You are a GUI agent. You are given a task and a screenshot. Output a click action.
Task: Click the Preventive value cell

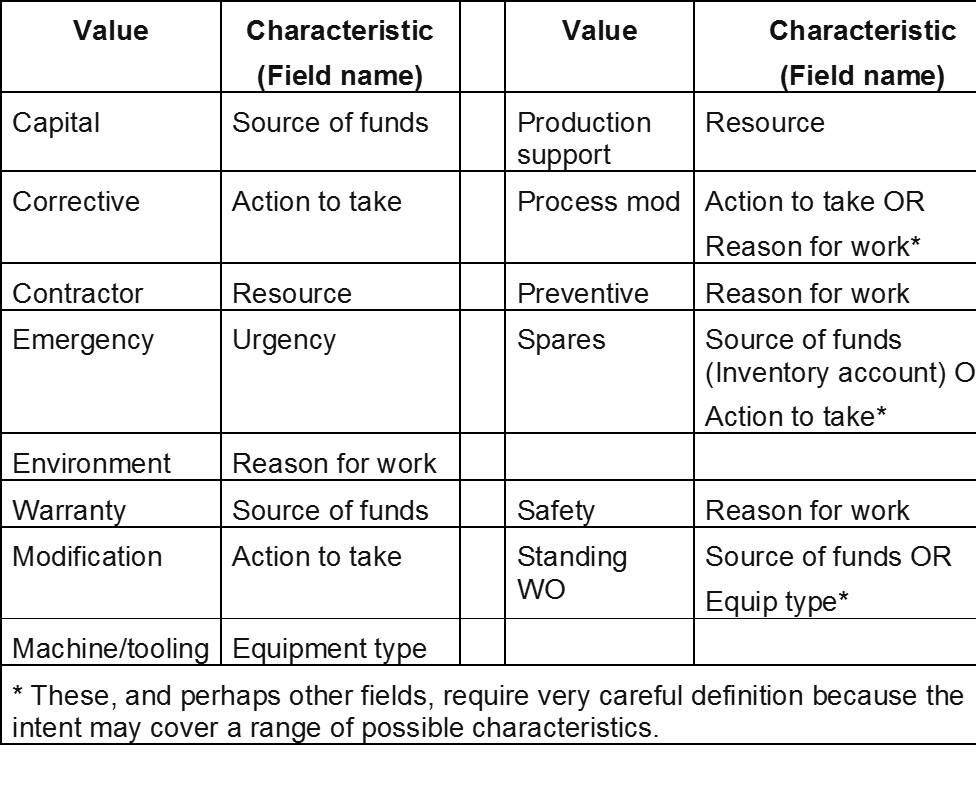tap(599, 286)
